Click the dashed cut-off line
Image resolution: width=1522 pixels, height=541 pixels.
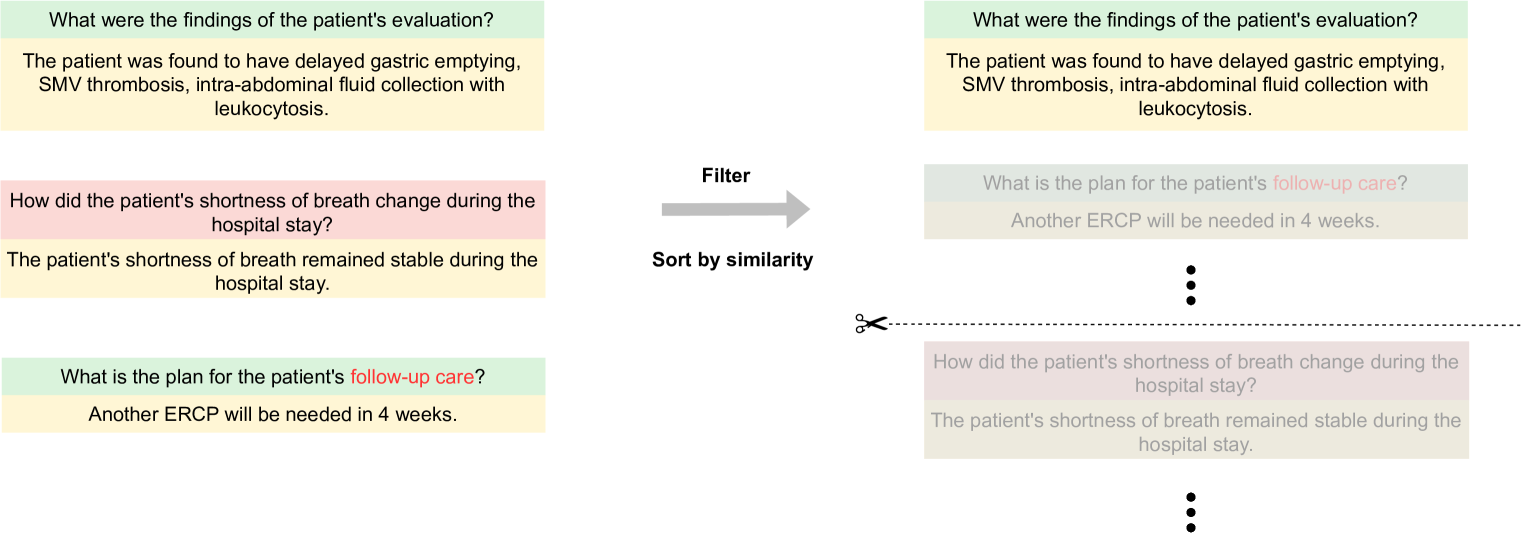(1200, 325)
